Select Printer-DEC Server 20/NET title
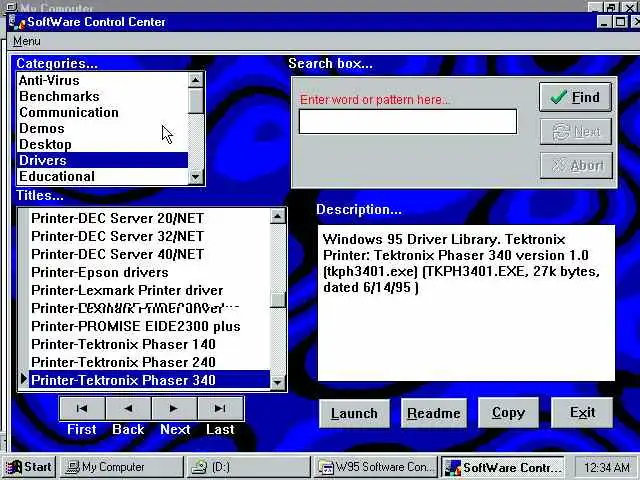Screen dimensions: 640x480 pyautogui.click(x=149, y=218)
